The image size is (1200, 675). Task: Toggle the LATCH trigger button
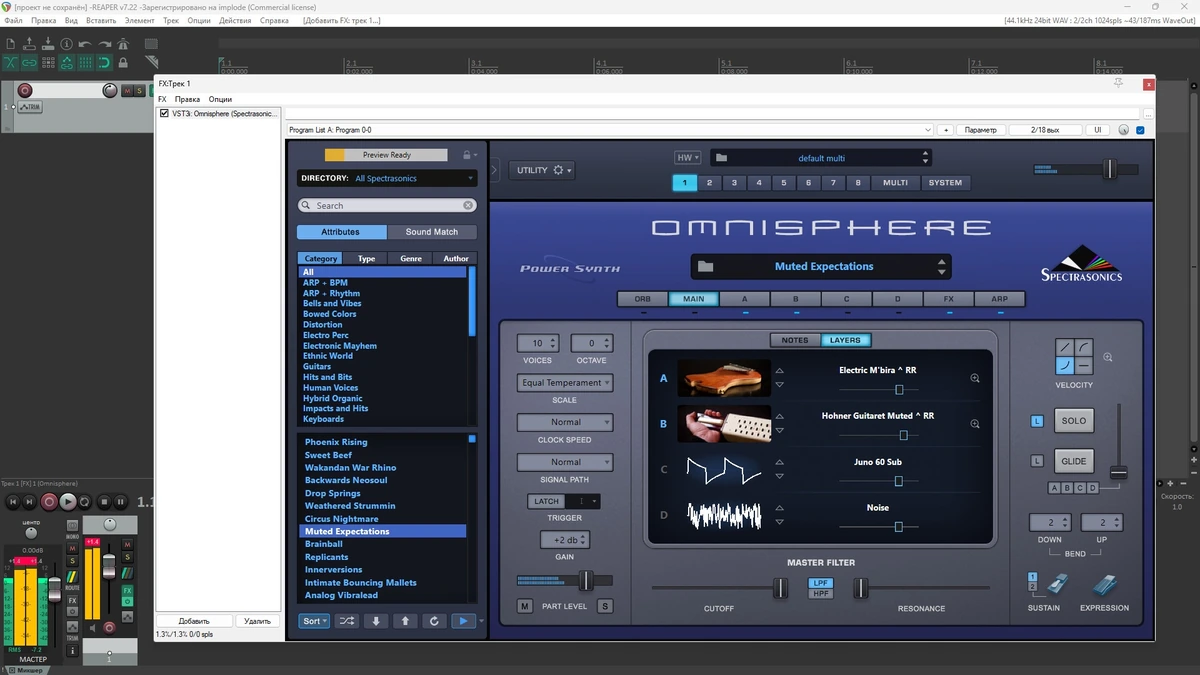tap(547, 501)
